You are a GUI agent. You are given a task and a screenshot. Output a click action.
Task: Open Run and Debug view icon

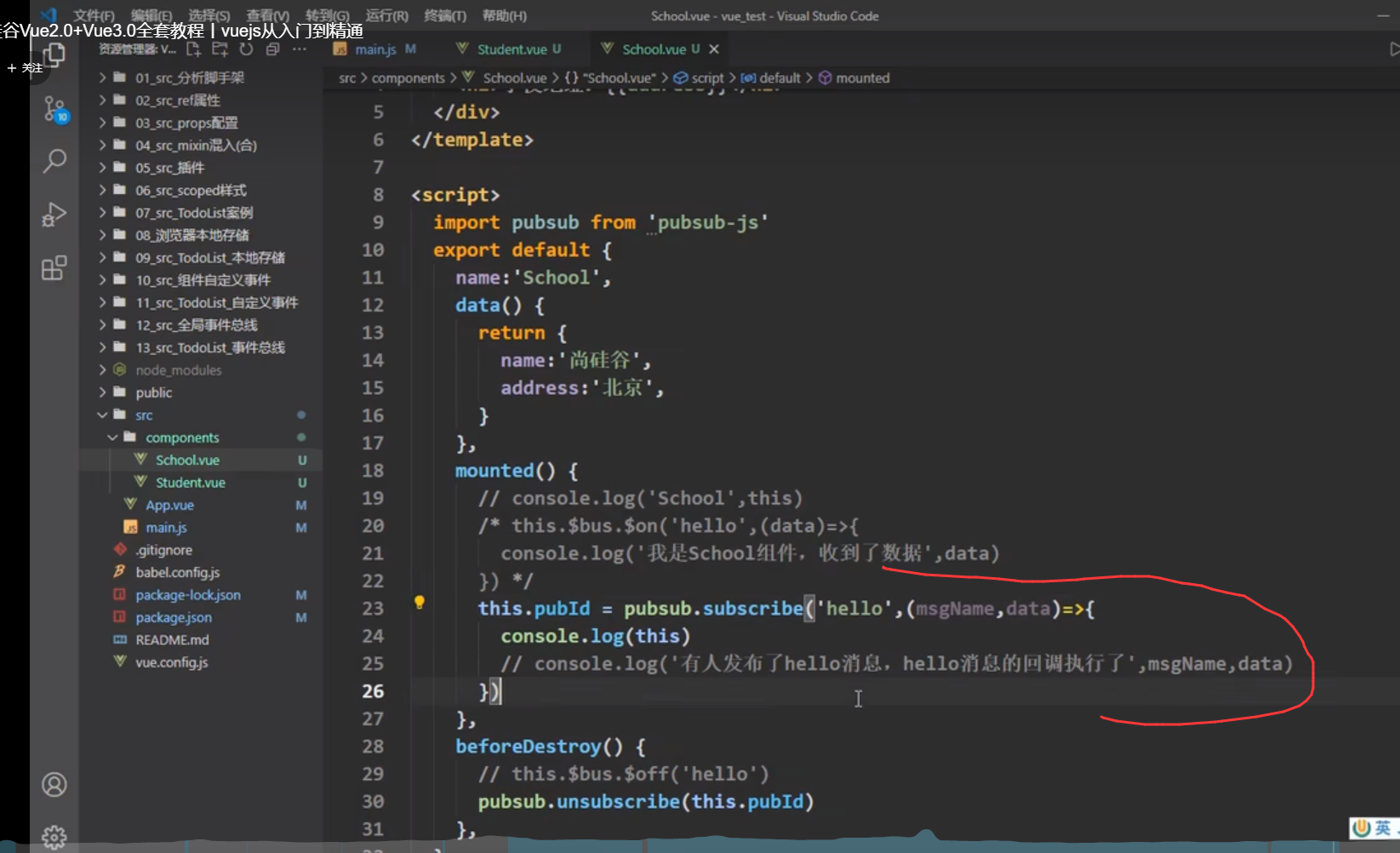tap(54, 215)
